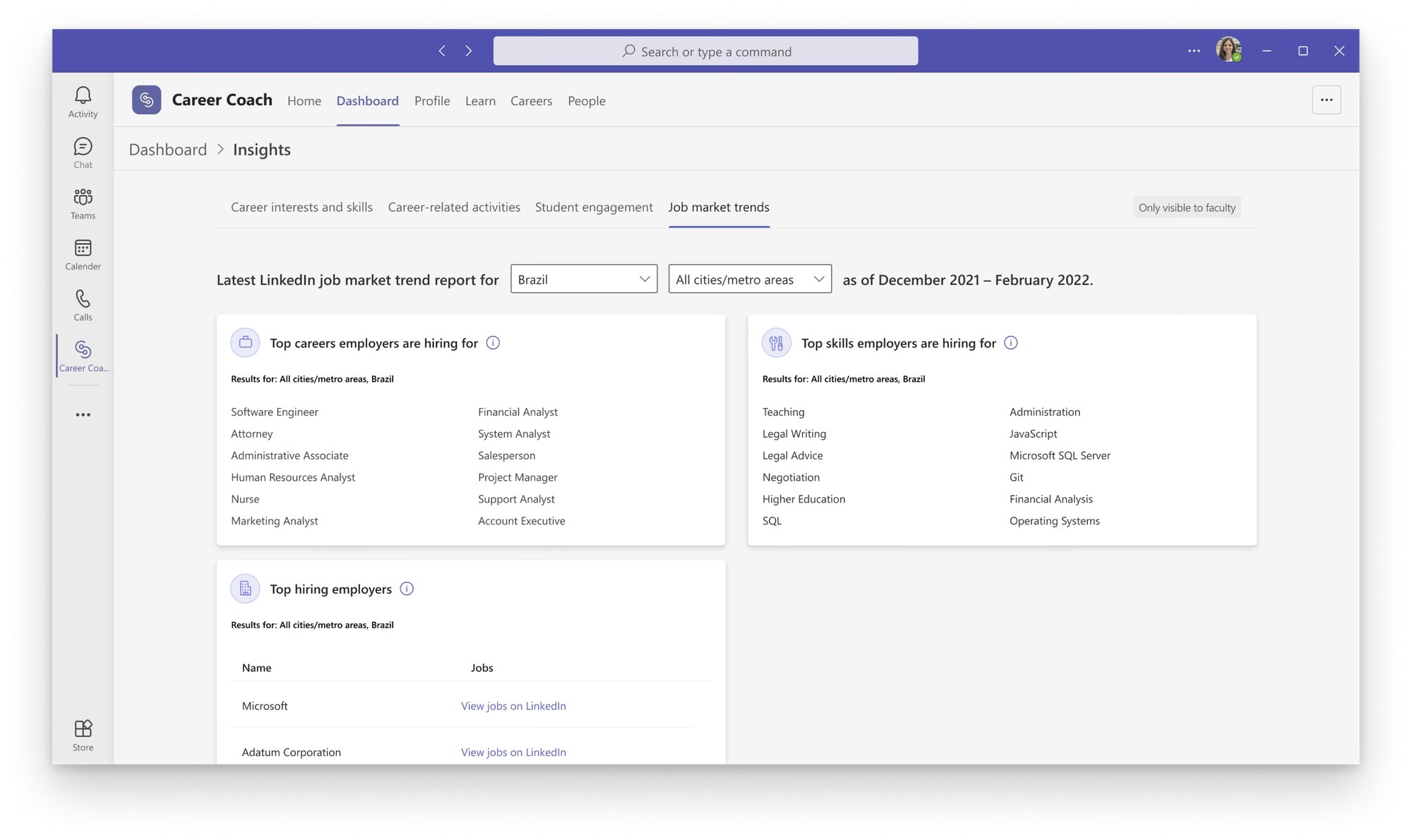
Task: Open Student engagement tab
Action: (x=594, y=207)
